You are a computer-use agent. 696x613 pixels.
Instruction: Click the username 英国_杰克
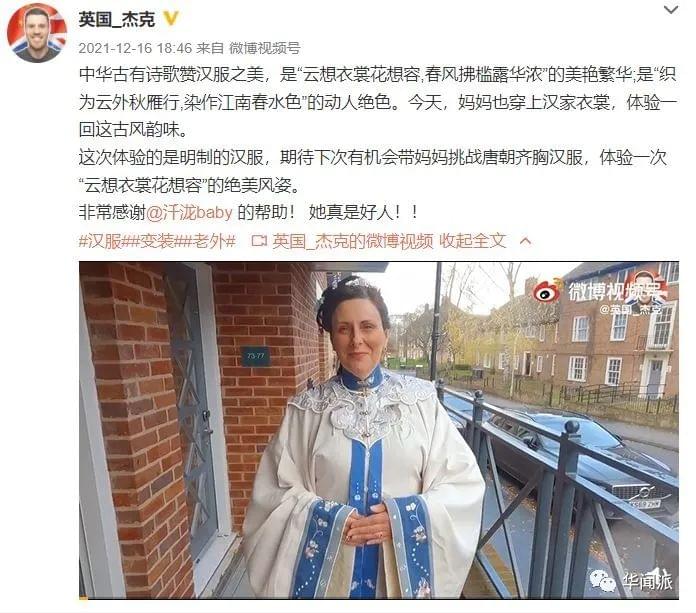click(117, 20)
